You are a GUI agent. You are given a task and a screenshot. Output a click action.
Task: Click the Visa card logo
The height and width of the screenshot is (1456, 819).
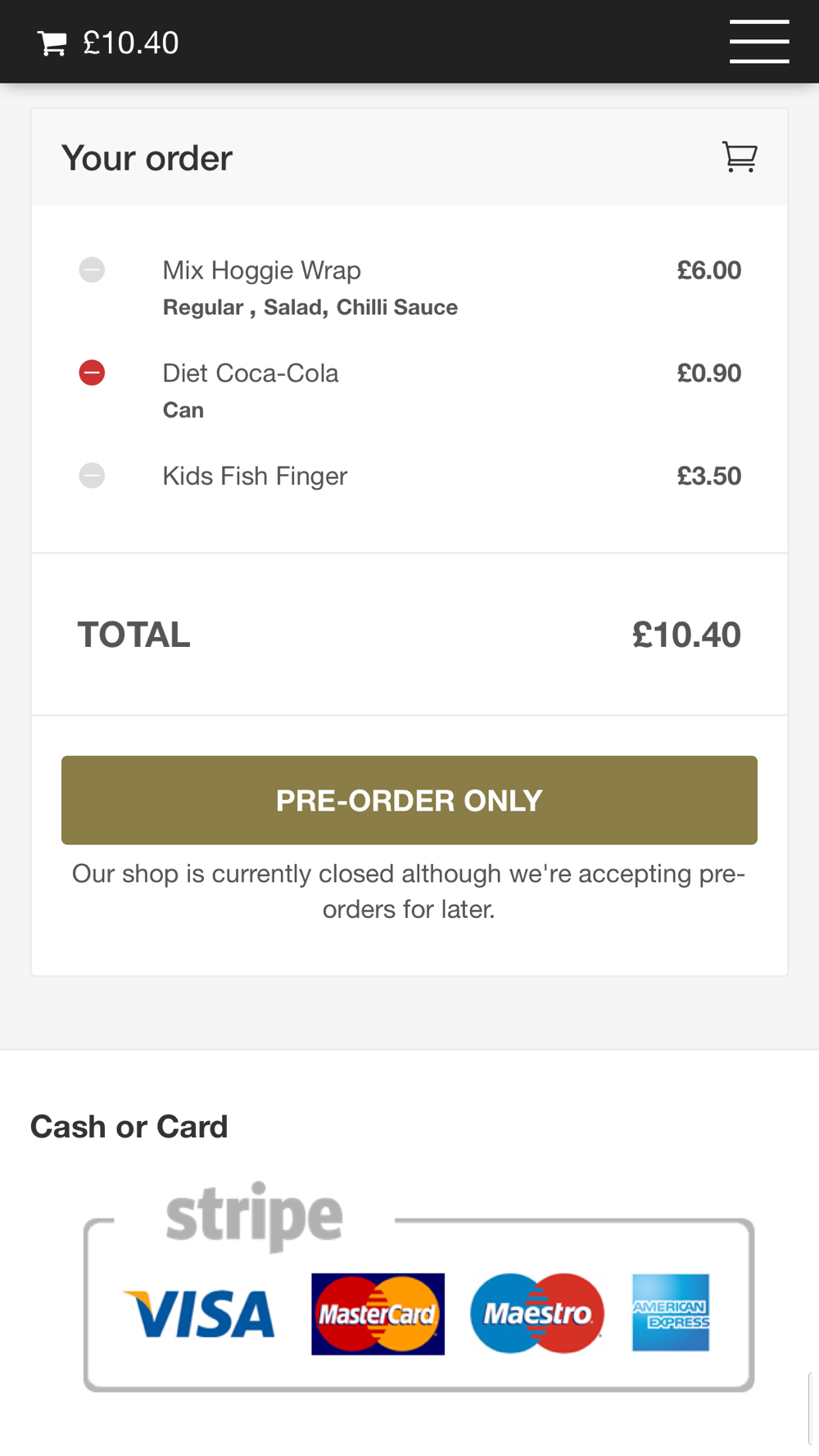click(199, 1314)
